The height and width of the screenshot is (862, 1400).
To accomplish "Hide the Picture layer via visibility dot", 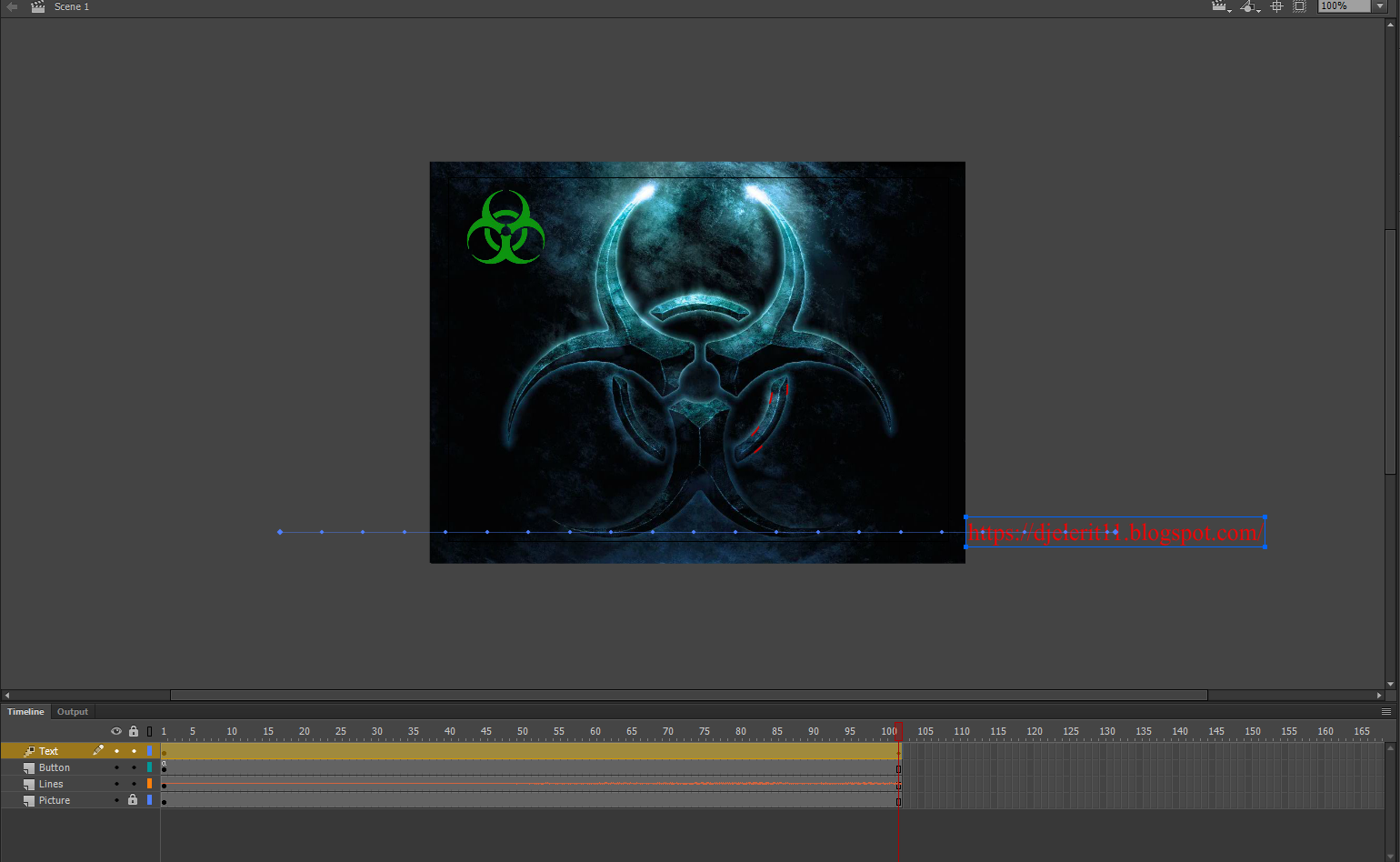I will [x=116, y=800].
